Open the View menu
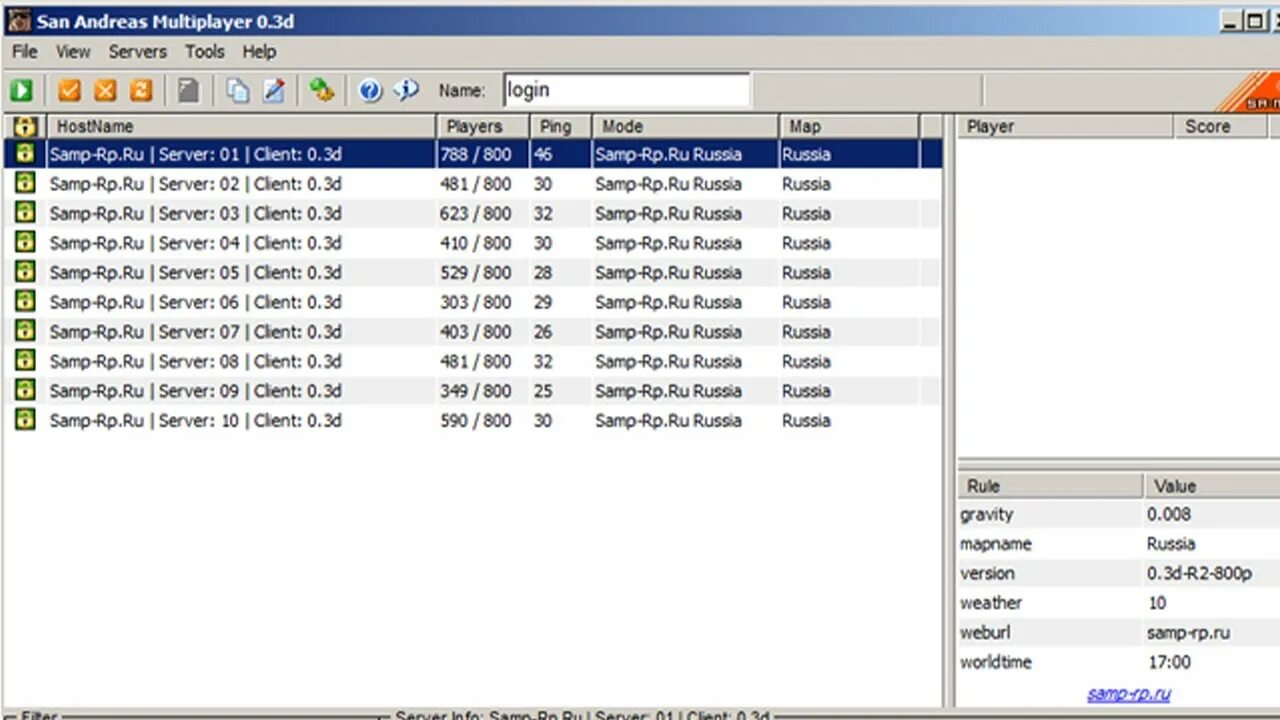Viewport: 1280px width, 720px height. (73, 52)
